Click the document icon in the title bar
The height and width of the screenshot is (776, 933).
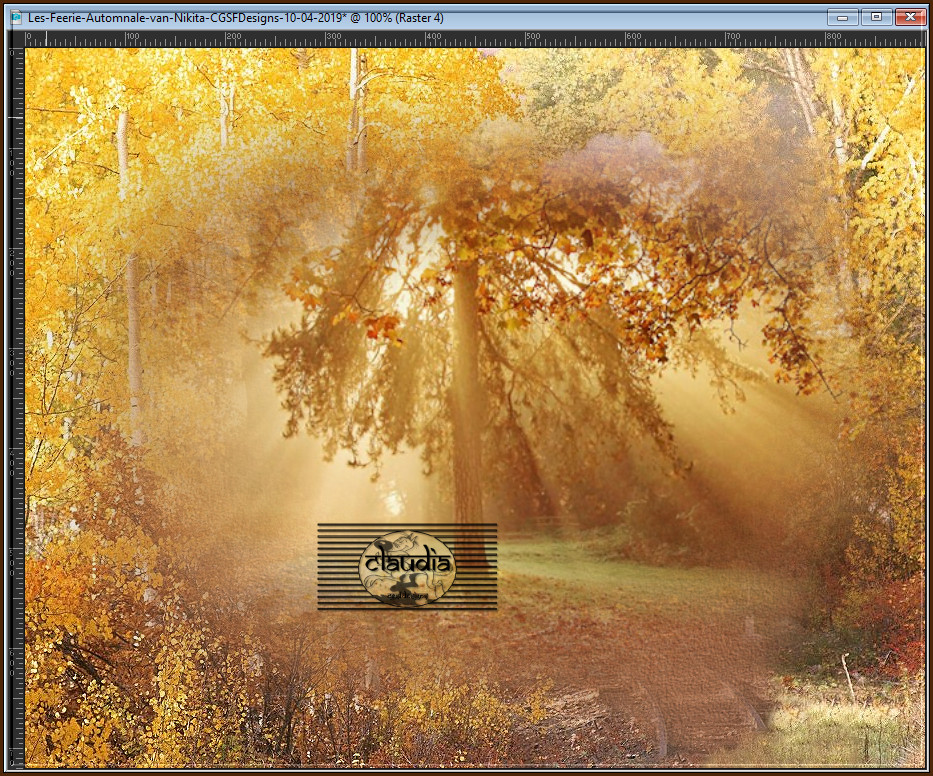point(16,18)
